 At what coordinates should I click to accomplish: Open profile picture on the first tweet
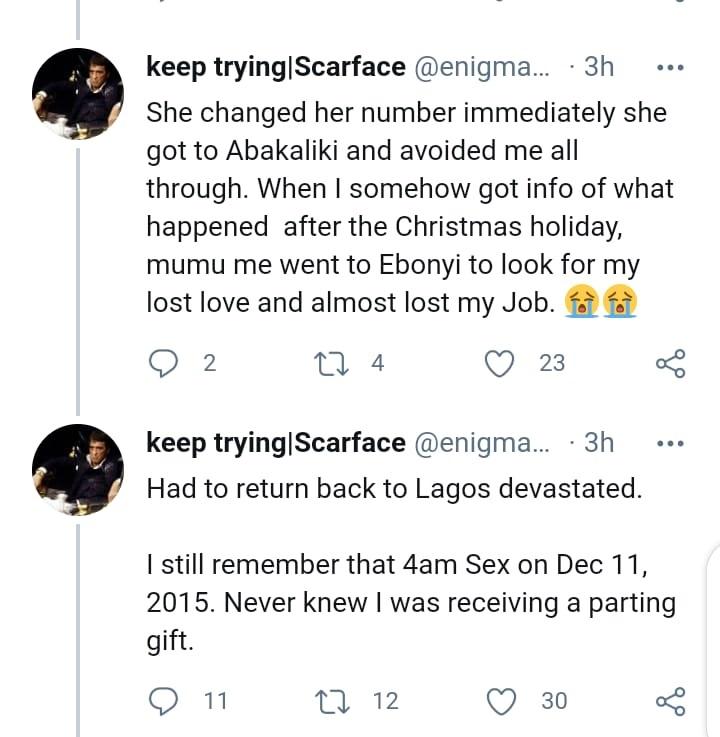pos(78,92)
